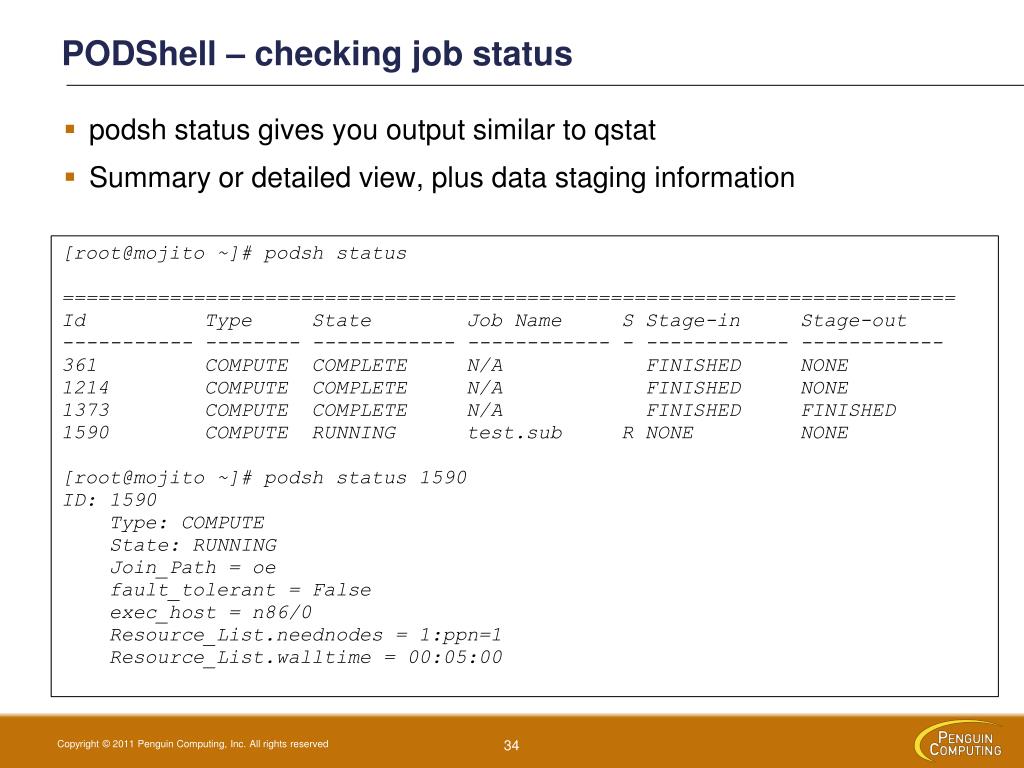
Task: Click the 'Stage-out' column header
Action: point(854,321)
